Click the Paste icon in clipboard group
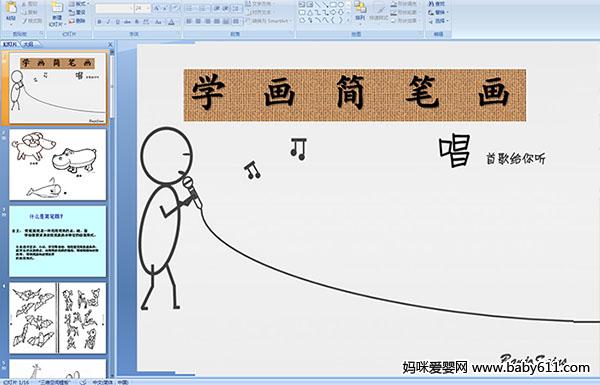This screenshot has width=600, height=385. [x=11, y=11]
